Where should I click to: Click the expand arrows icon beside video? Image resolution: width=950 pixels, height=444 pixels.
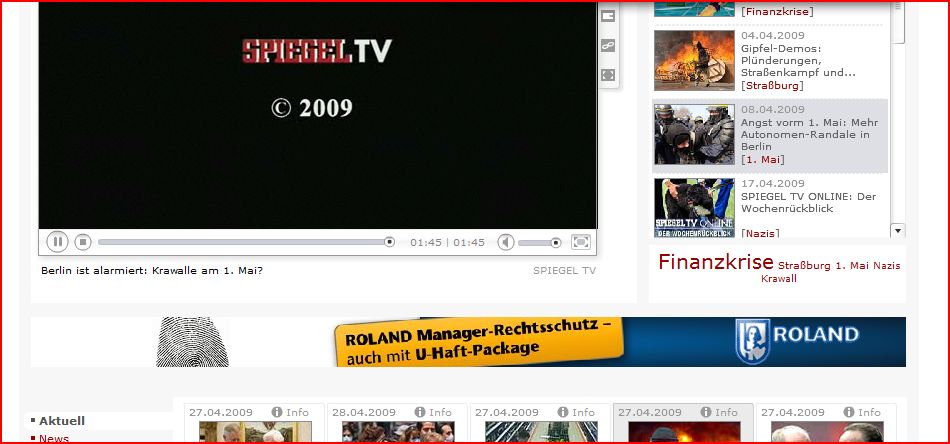[608, 75]
